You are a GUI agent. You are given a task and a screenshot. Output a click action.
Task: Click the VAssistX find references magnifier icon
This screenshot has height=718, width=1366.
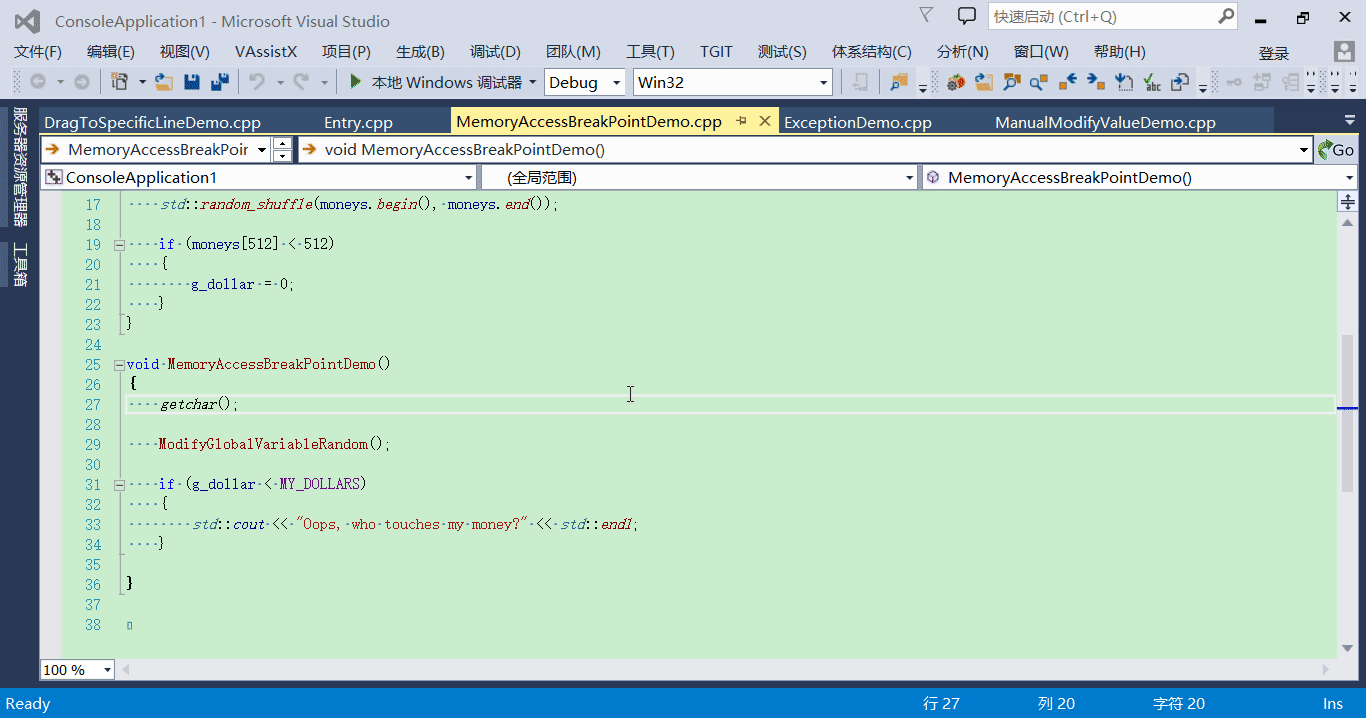pyautogui.click(x=1040, y=82)
